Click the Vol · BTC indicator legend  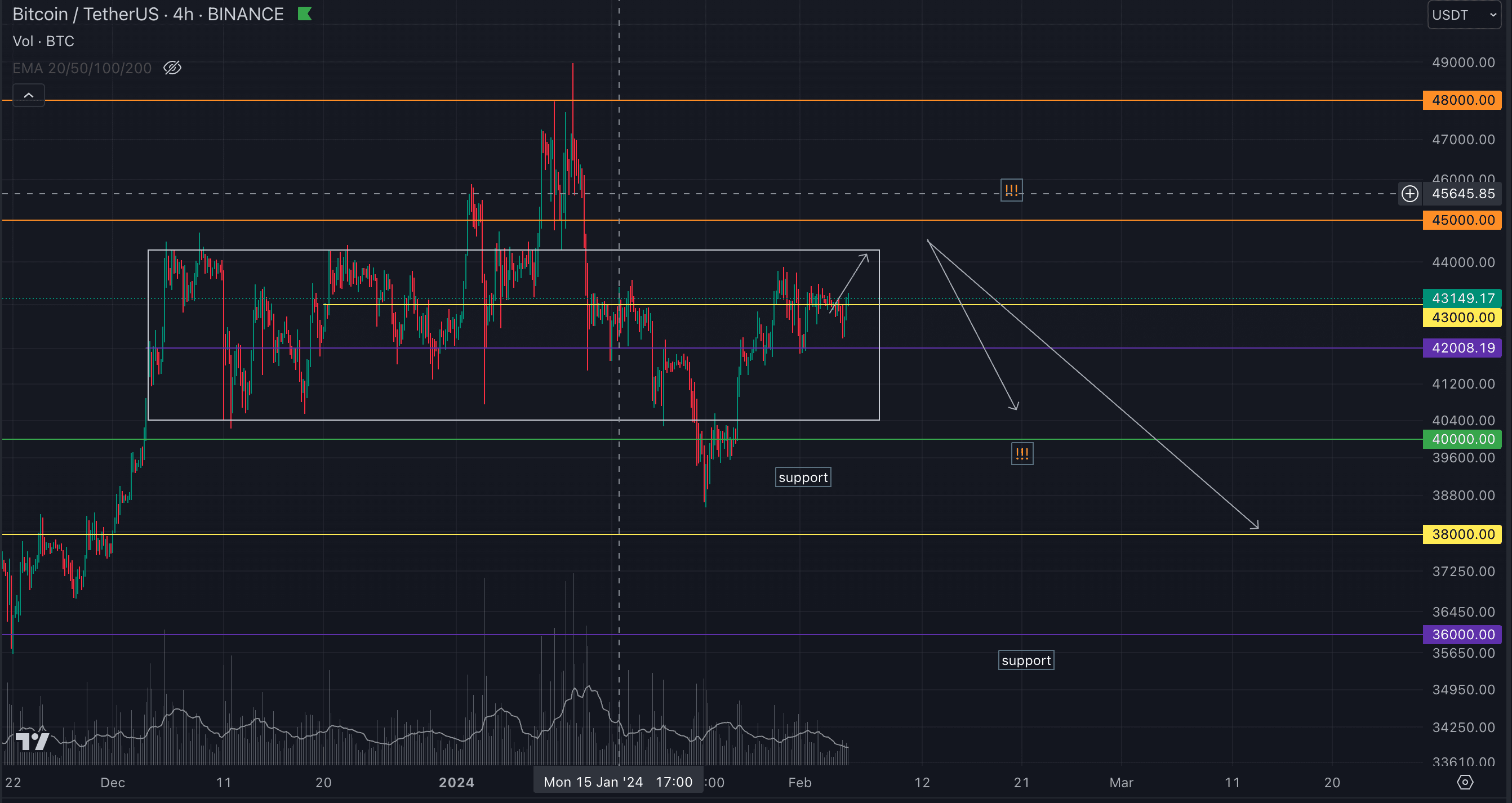click(x=43, y=41)
